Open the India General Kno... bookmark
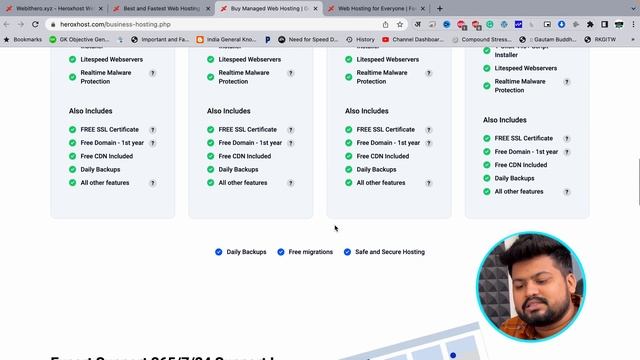Image resolution: width=640 pixels, height=360 pixels. coord(226,40)
